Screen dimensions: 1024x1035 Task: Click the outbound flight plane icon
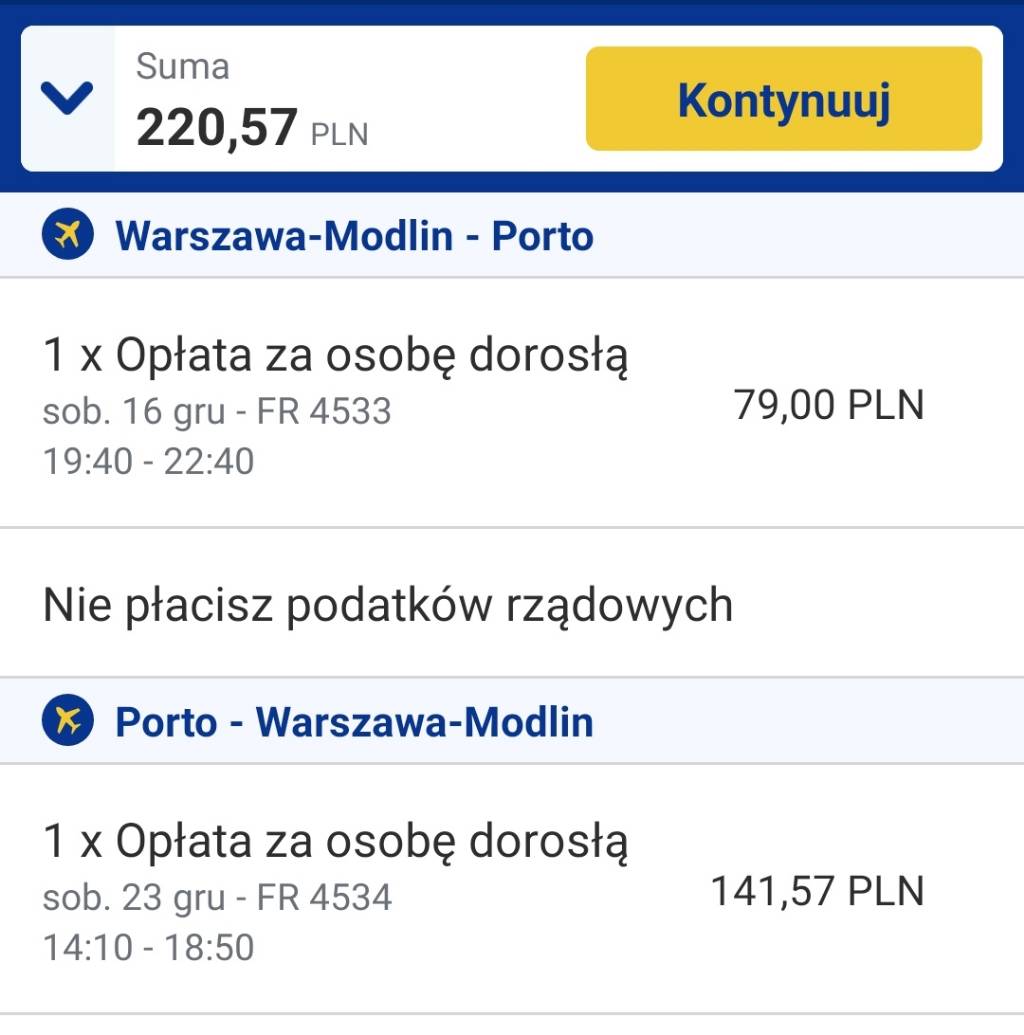(x=67, y=234)
